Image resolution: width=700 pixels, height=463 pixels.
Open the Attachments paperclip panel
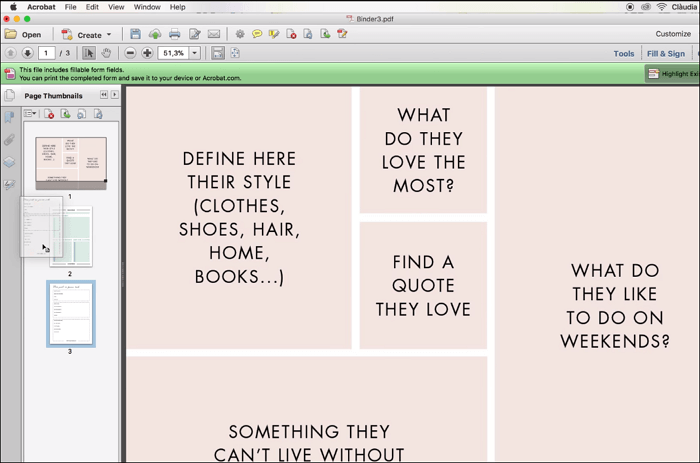[x=10, y=140]
